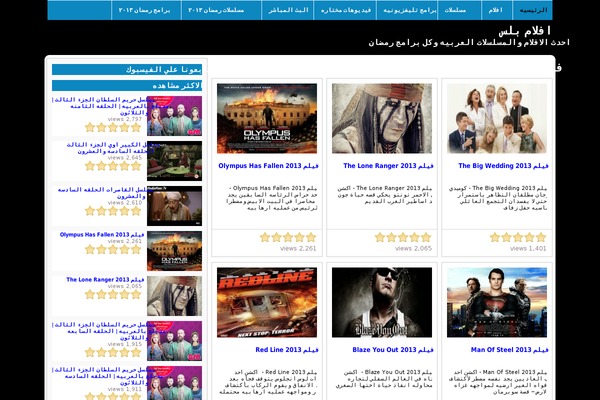Viewport: 600px width, 400px height.
Task: Click the Red Line description paragraph
Action: tap(268, 382)
